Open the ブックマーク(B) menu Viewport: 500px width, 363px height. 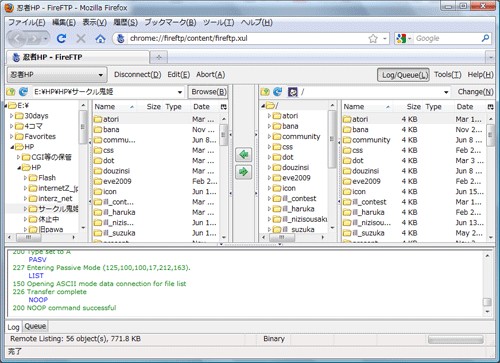click(170, 22)
